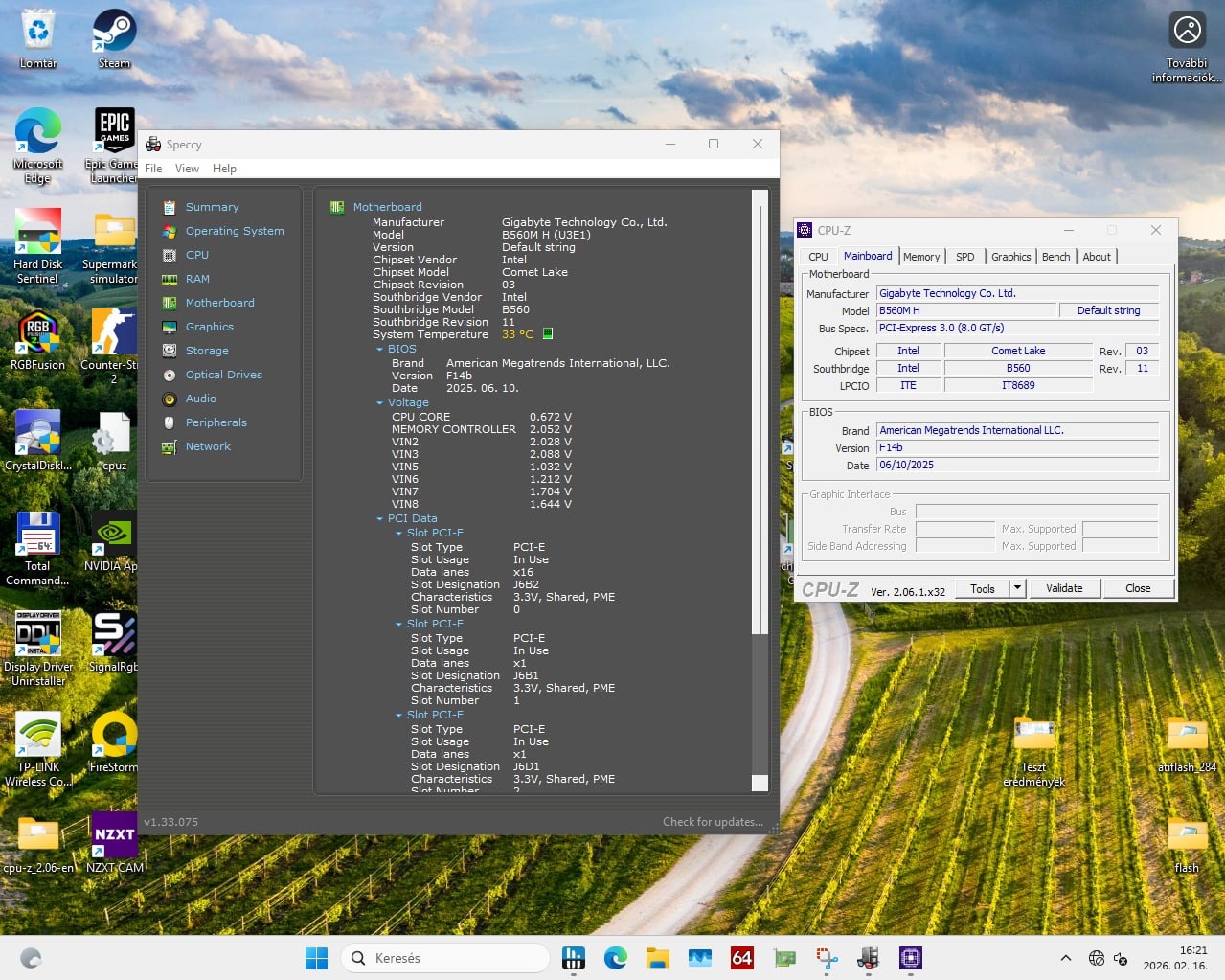The image size is (1225, 980).
Task: Open Storage section in Speccy
Action: pyautogui.click(x=207, y=351)
